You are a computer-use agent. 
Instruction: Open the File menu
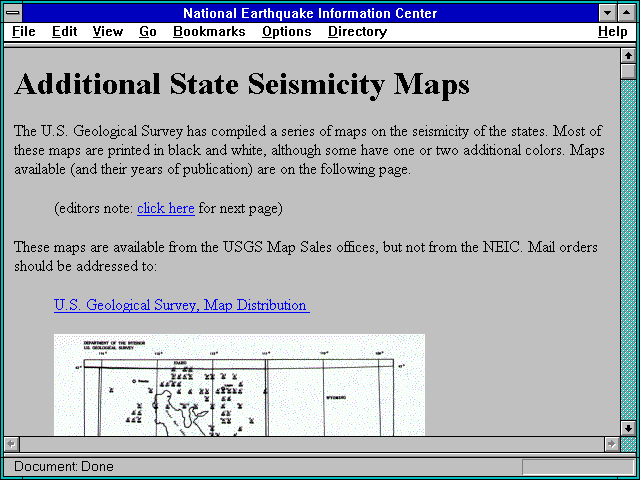(x=24, y=31)
